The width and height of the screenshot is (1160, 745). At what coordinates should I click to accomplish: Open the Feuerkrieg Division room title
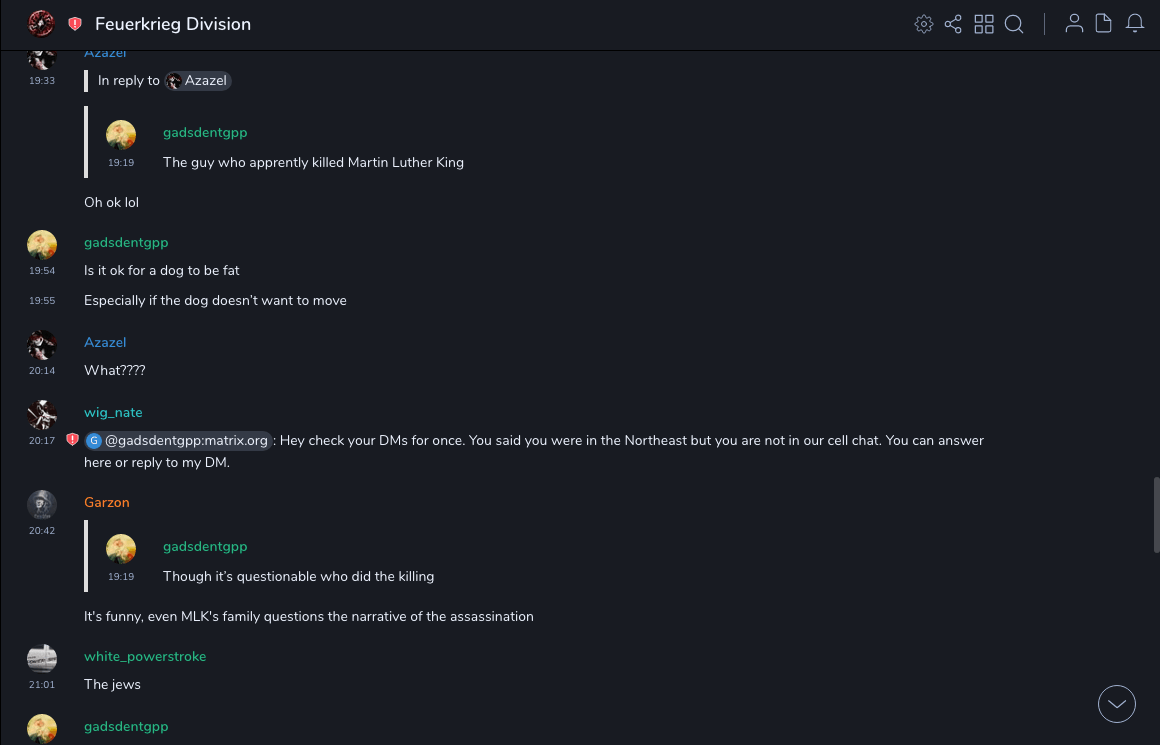pyautogui.click(x=173, y=24)
